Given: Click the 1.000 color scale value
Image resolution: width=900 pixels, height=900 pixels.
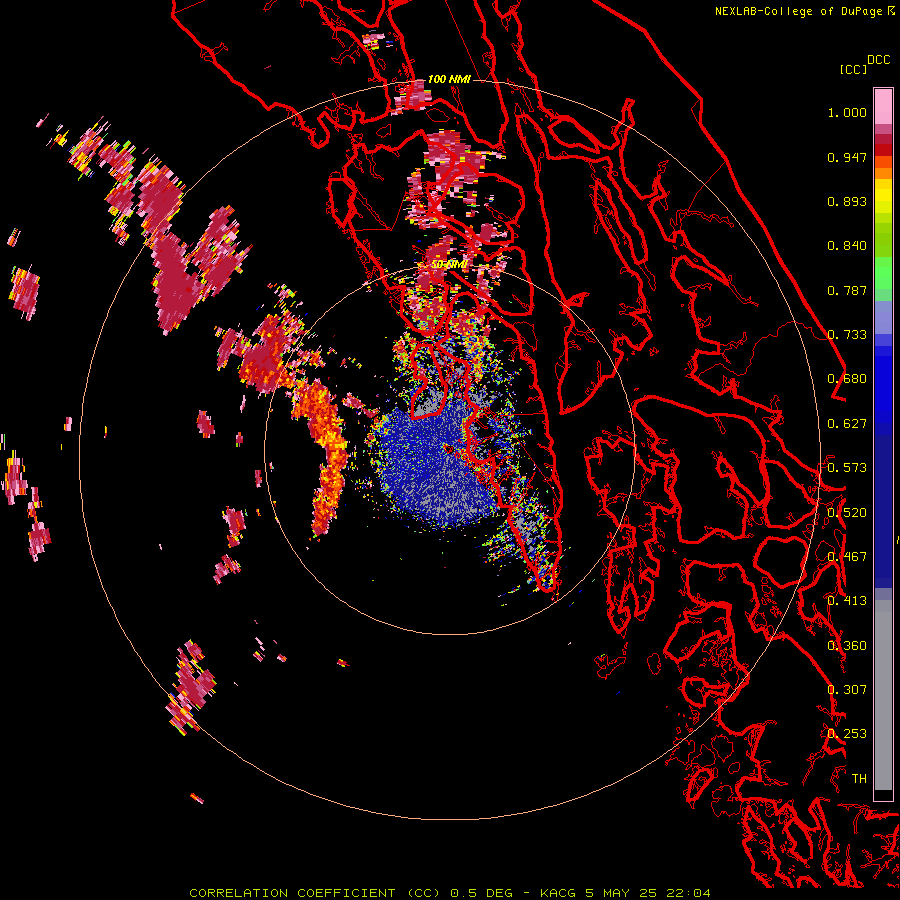Looking at the screenshot, I should point(847,112).
